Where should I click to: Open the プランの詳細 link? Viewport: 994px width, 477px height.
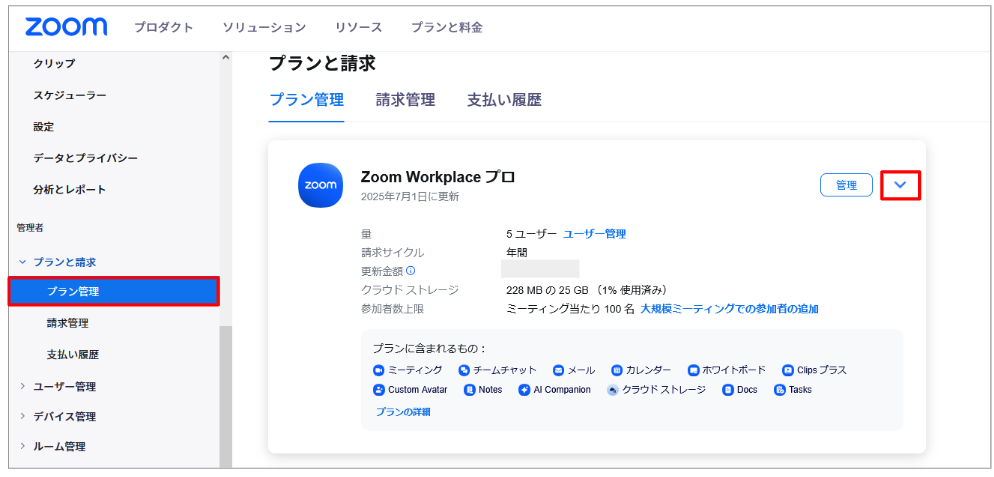[x=403, y=412]
